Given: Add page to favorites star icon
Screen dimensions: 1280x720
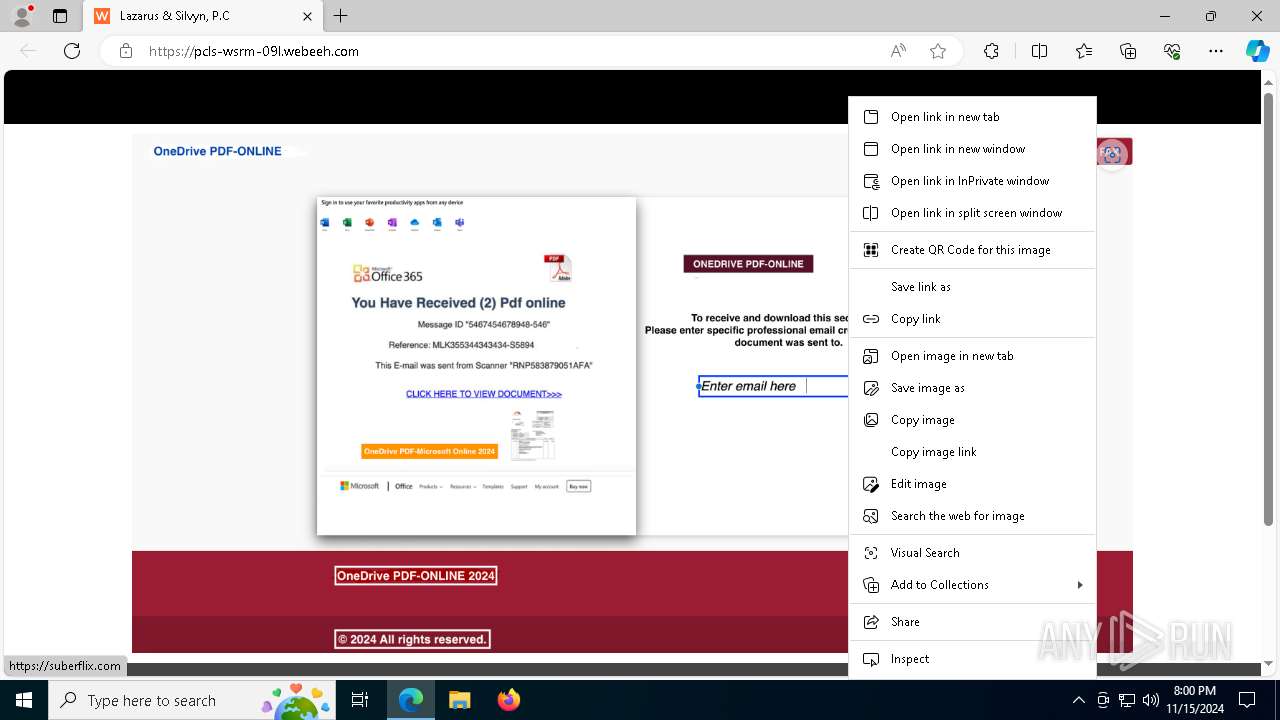Looking at the screenshot, I should click(x=938, y=51).
